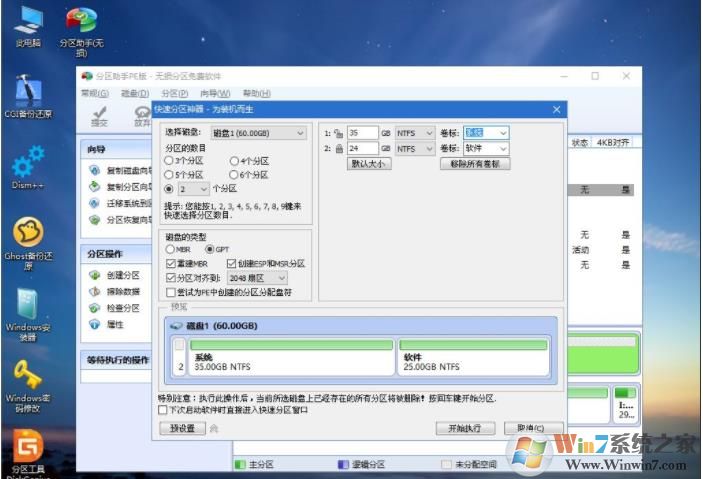
Task: Open the 选择磁盘 dropdown 磁盘1 (60.00GB)
Action: click(x=258, y=133)
